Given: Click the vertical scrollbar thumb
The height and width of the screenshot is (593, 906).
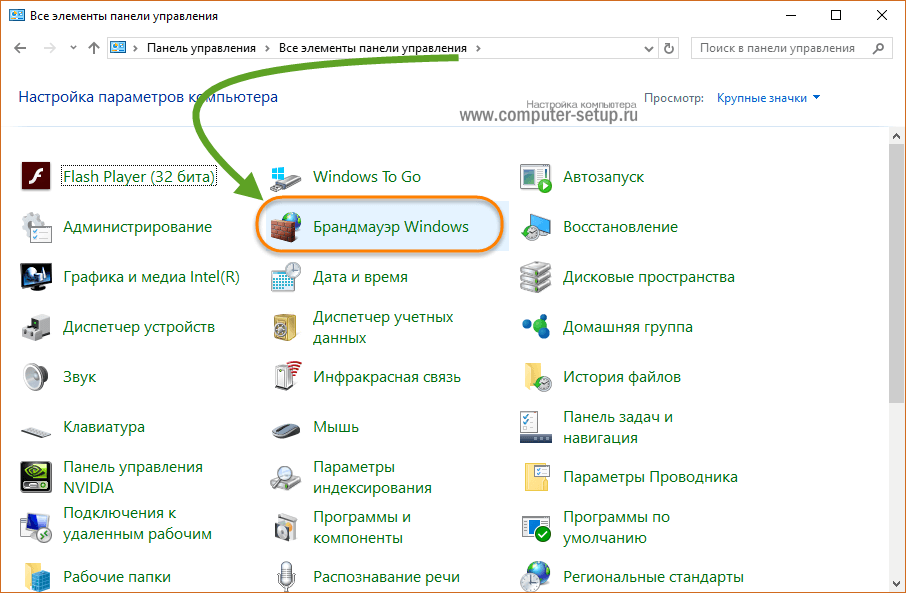Looking at the screenshot, I should coord(896,273).
